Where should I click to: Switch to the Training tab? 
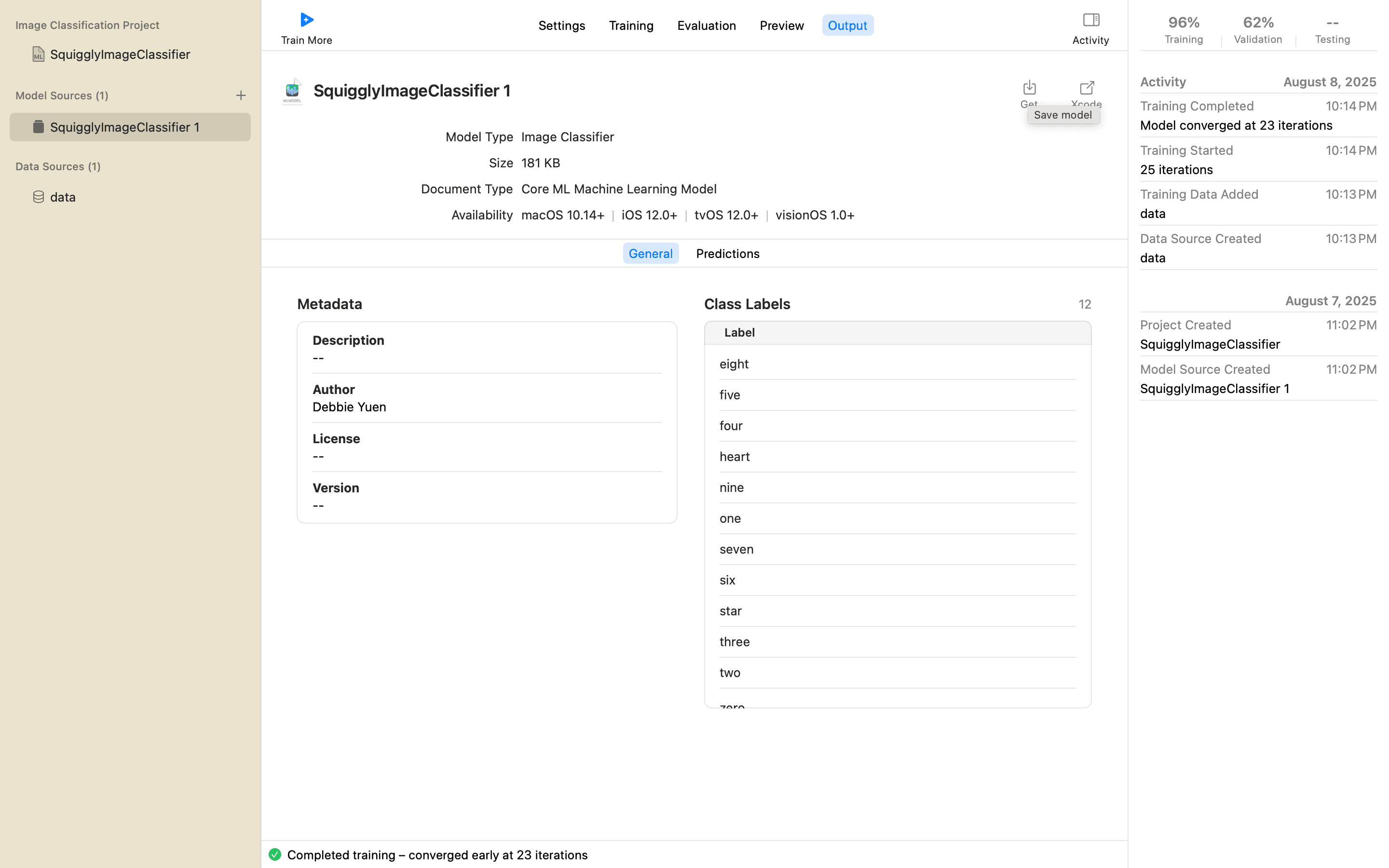coord(631,25)
